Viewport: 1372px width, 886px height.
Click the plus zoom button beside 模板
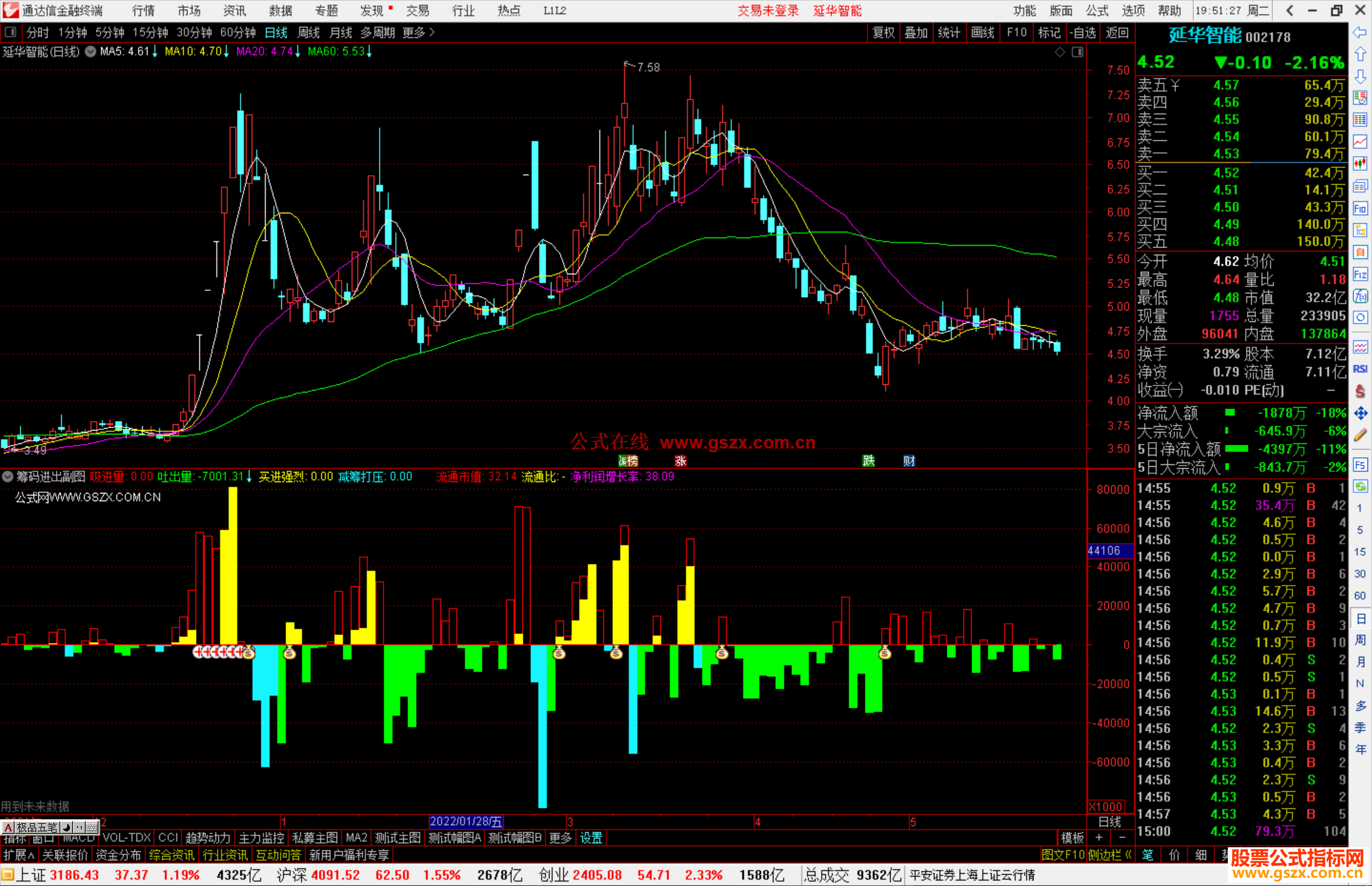1099,838
